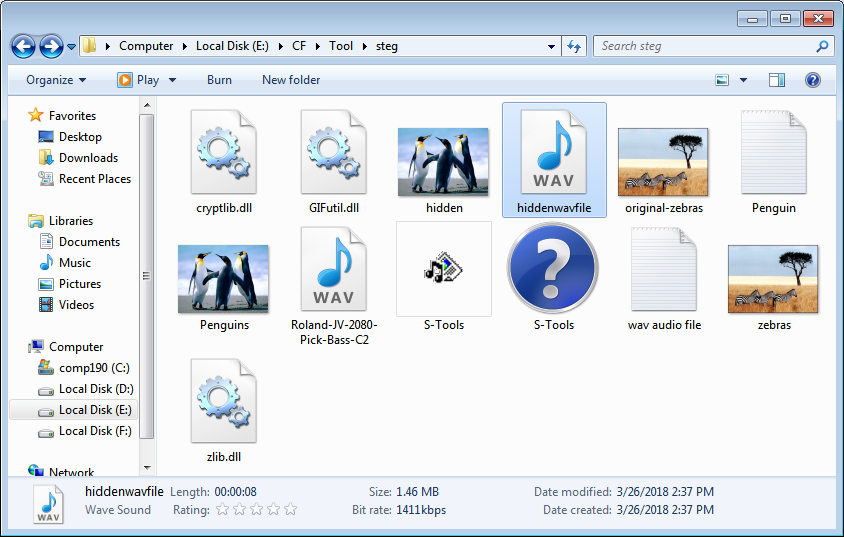Expand the Play button dropdown arrow
This screenshot has height=537, width=844.
tap(172, 80)
